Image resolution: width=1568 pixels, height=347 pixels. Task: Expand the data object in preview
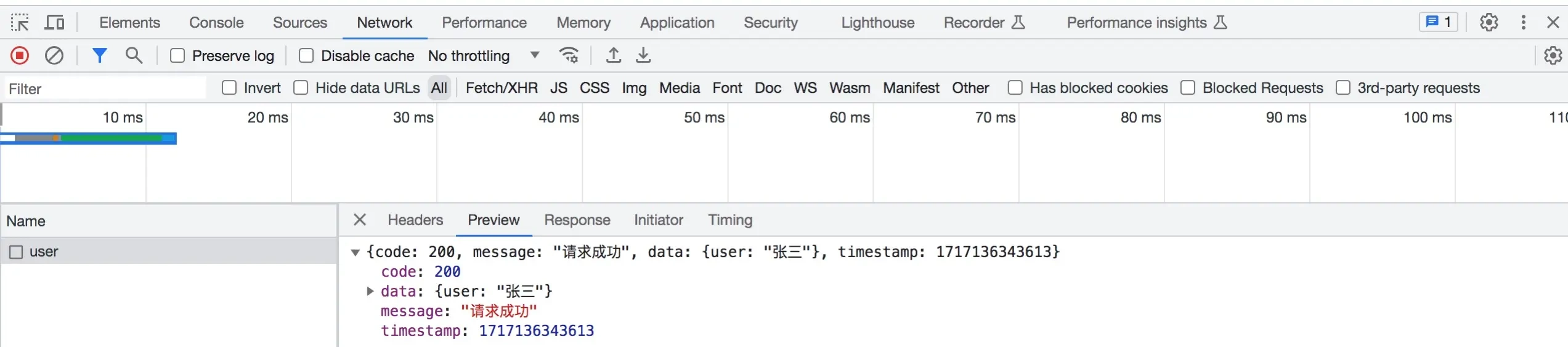370,291
